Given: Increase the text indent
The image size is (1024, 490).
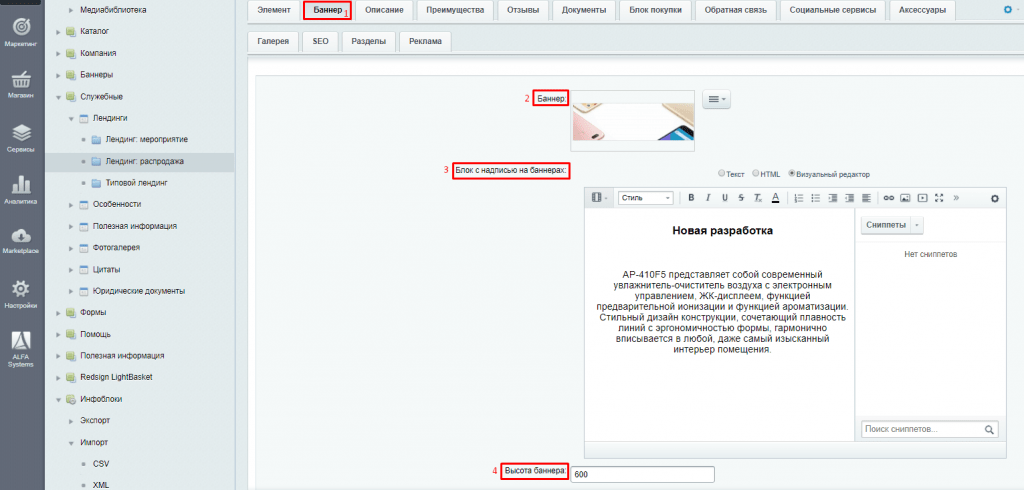Looking at the screenshot, I should (x=833, y=198).
